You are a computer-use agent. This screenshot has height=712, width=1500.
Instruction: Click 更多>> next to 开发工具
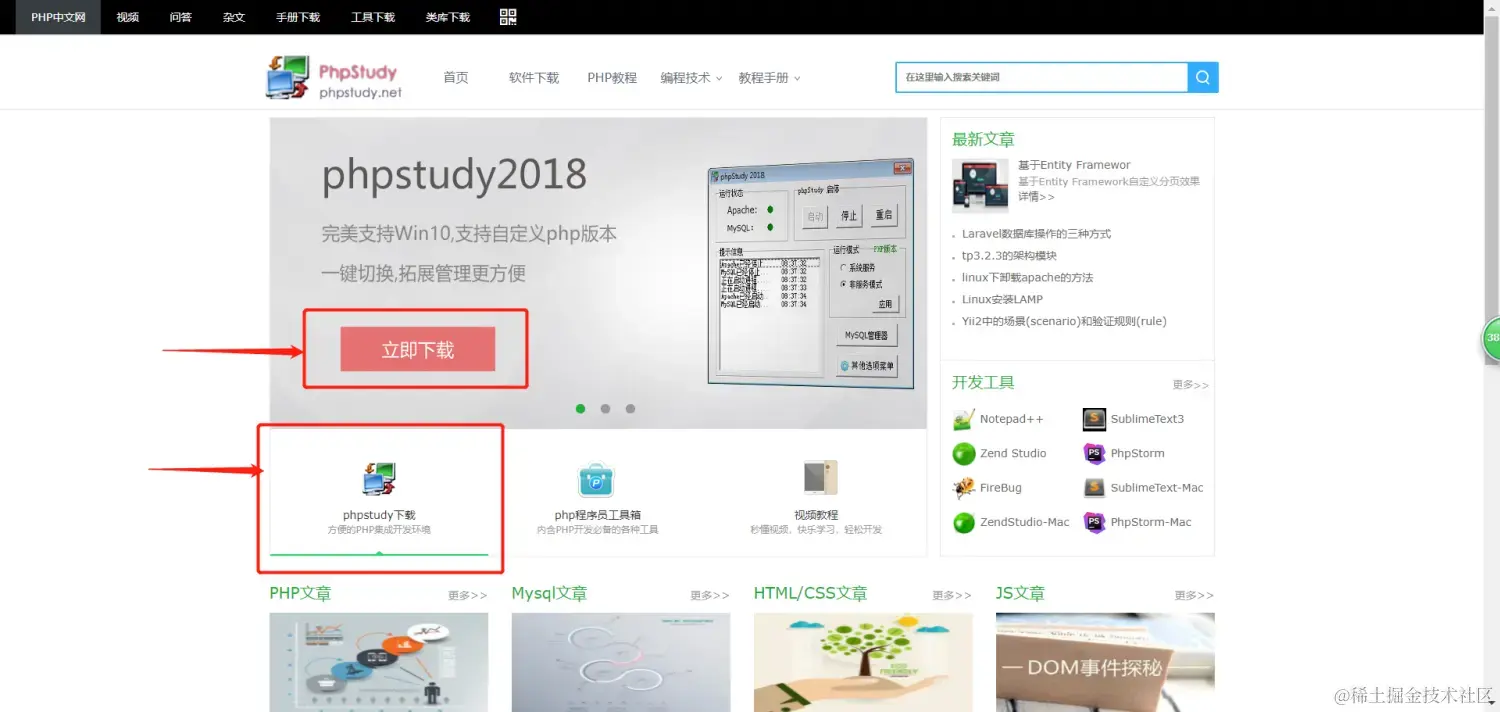1190,385
